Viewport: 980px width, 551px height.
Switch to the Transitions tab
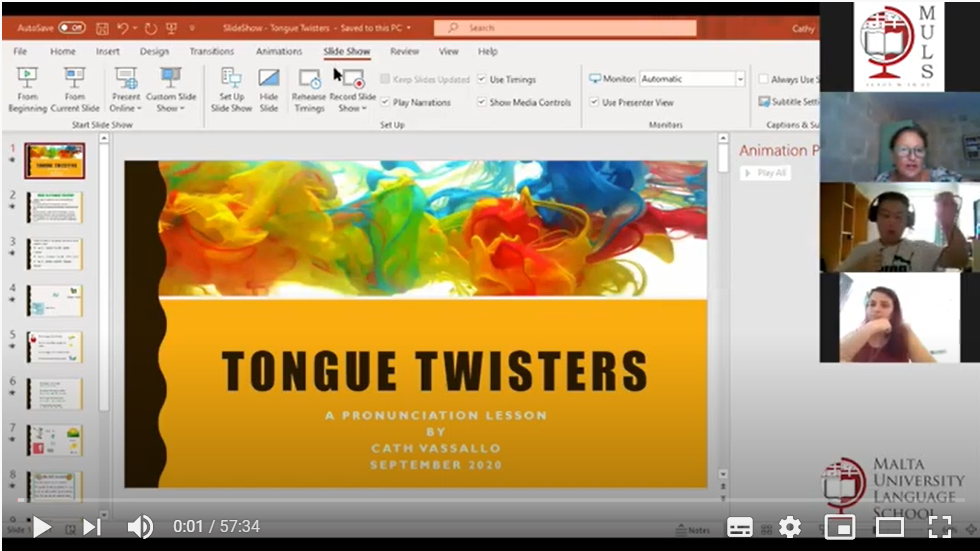tap(212, 51)
